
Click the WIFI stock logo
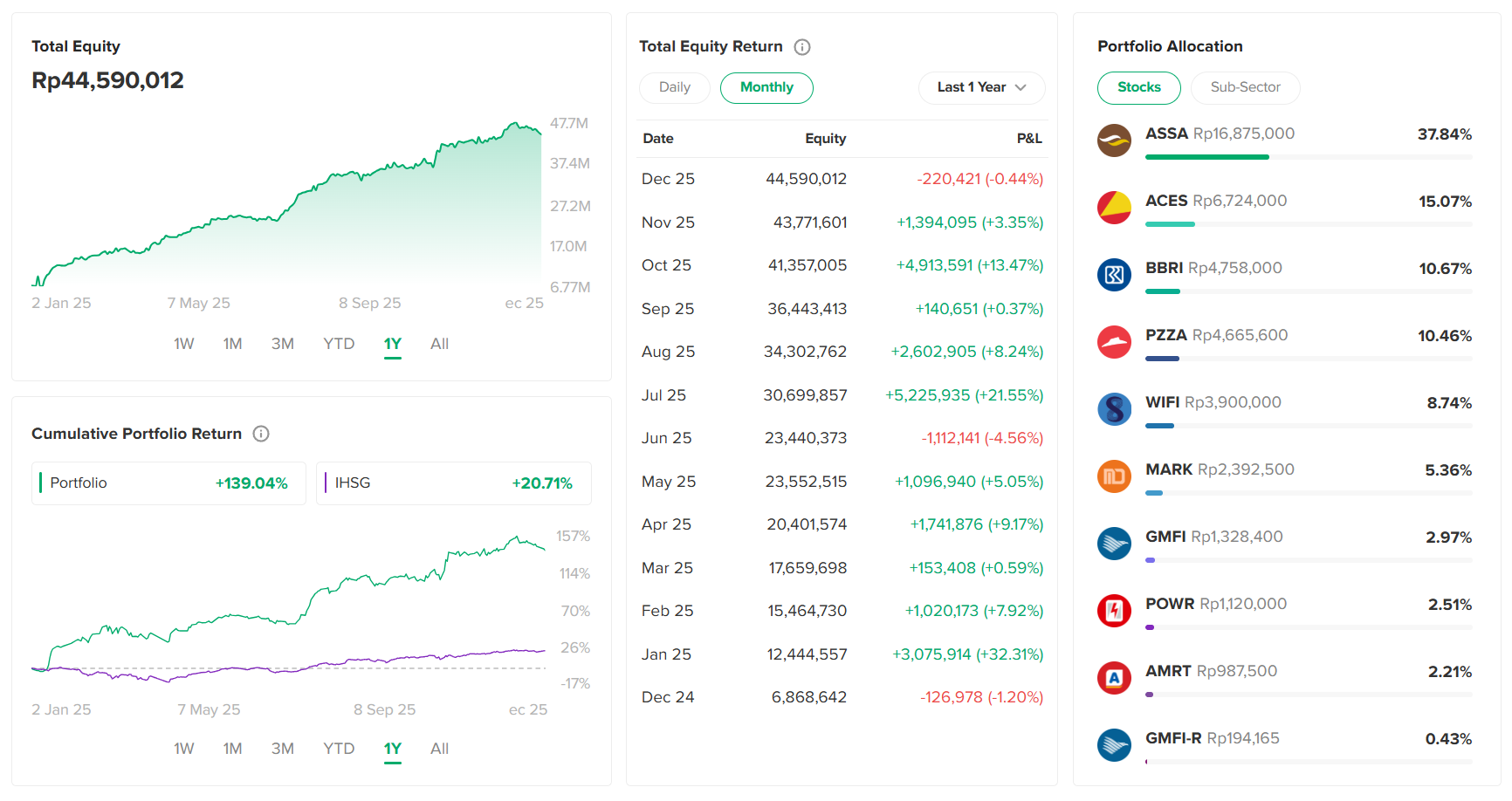tap(1114, 409)
